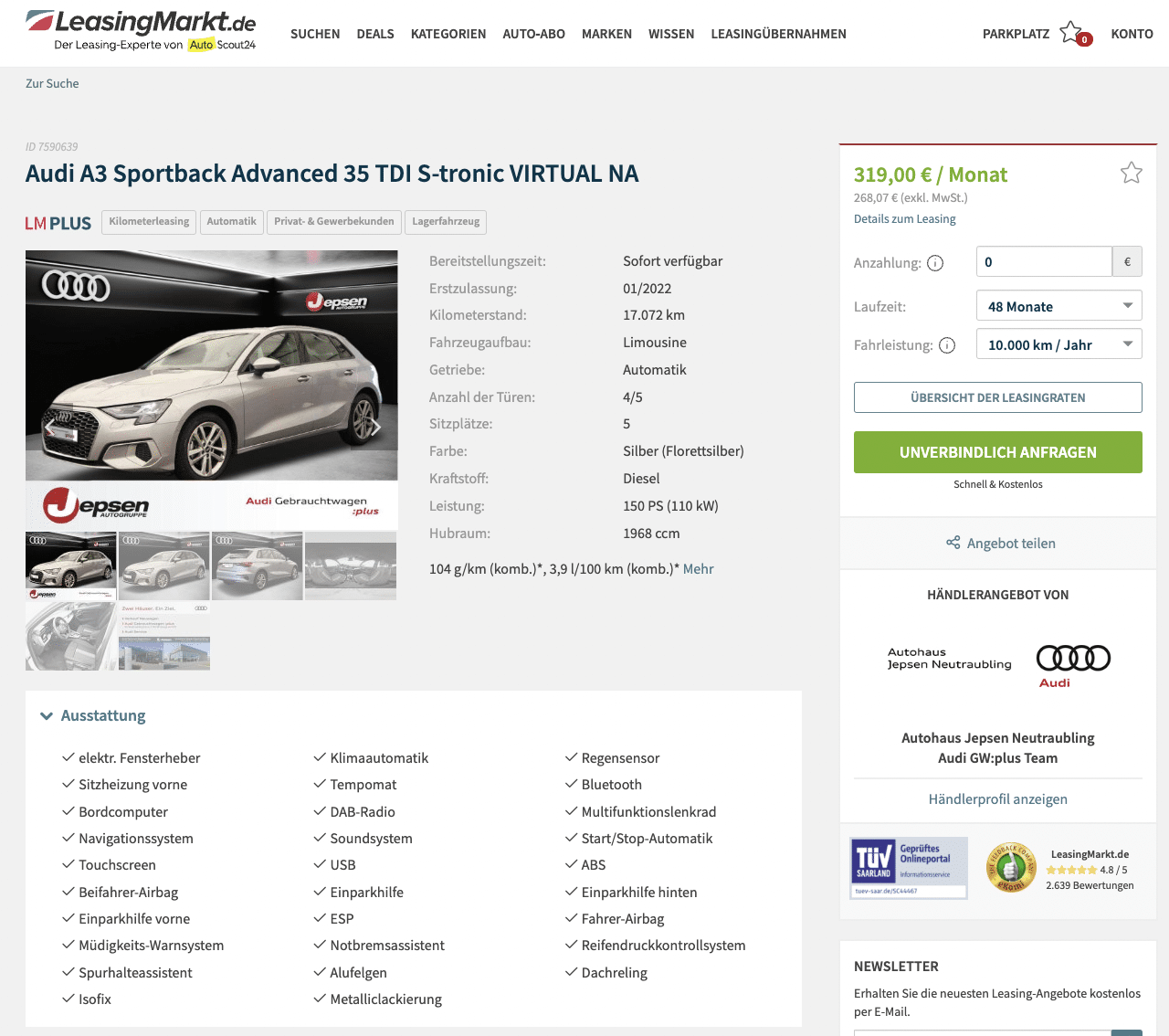1169x1036 pixels.
Task: Click the Anzahlung input field
Action: coord(1044,261)
